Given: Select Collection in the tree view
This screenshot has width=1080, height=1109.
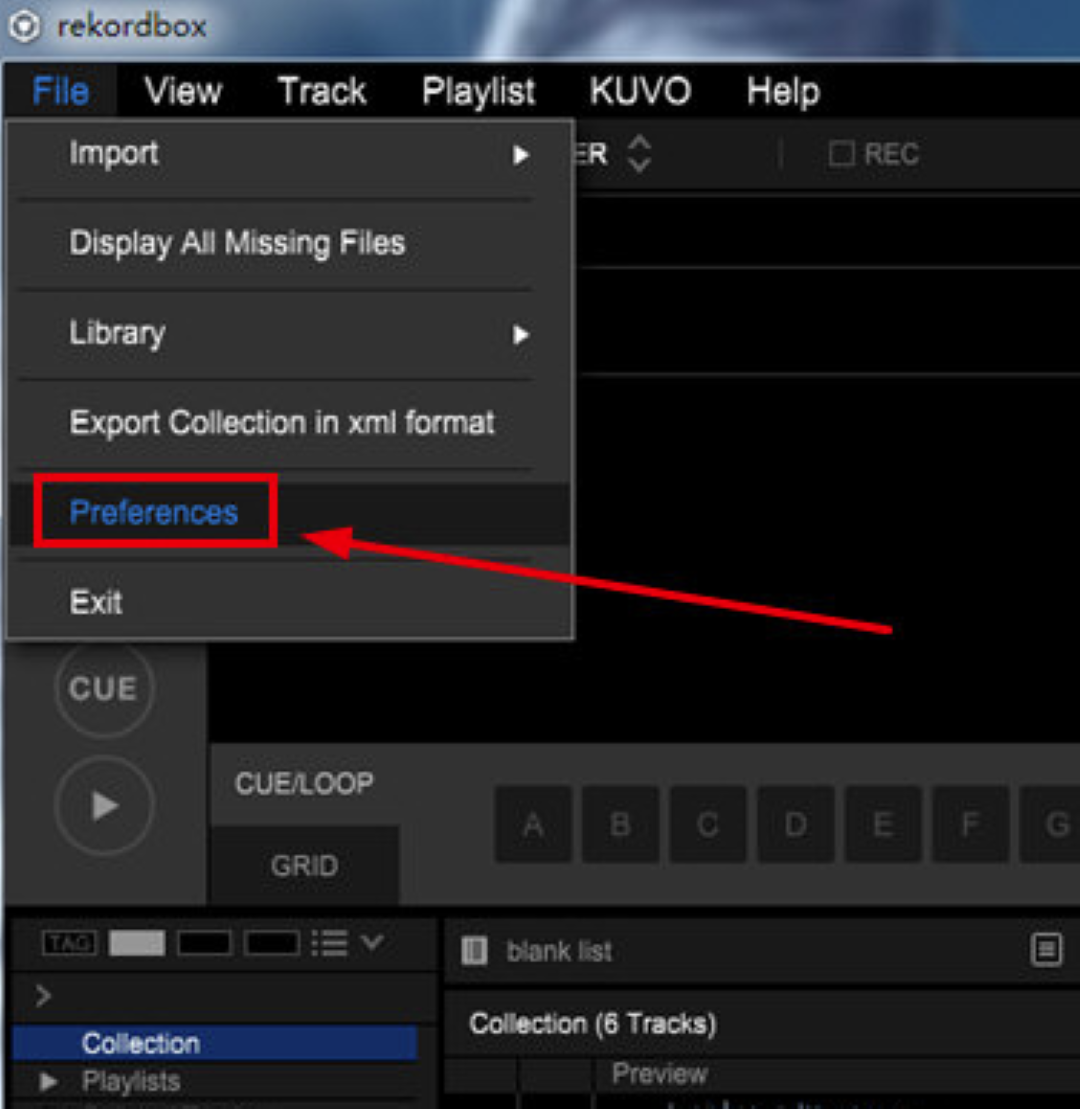Looking at the screenshot, I should click(141, 1043).
